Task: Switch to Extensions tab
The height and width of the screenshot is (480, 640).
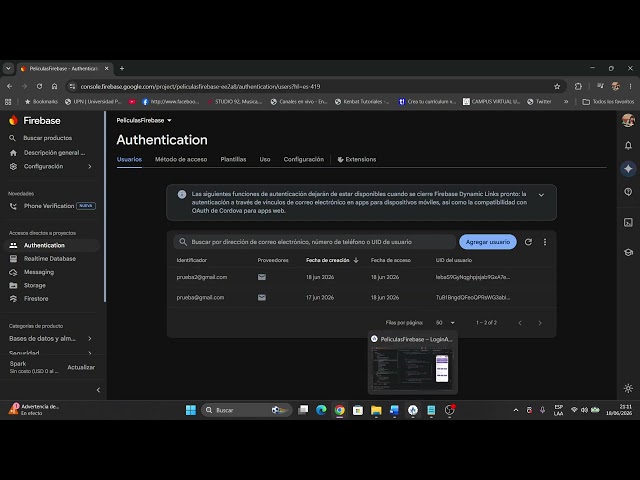Action: point(357,159)
